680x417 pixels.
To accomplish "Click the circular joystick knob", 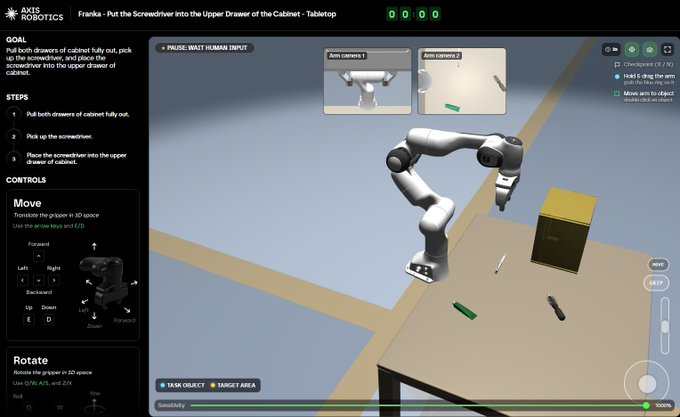I will (x=647, y=384).
